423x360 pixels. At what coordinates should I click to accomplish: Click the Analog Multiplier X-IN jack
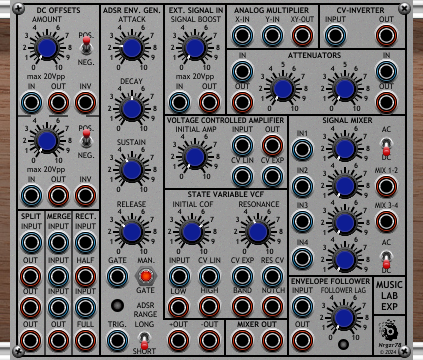tap(242, 35)
